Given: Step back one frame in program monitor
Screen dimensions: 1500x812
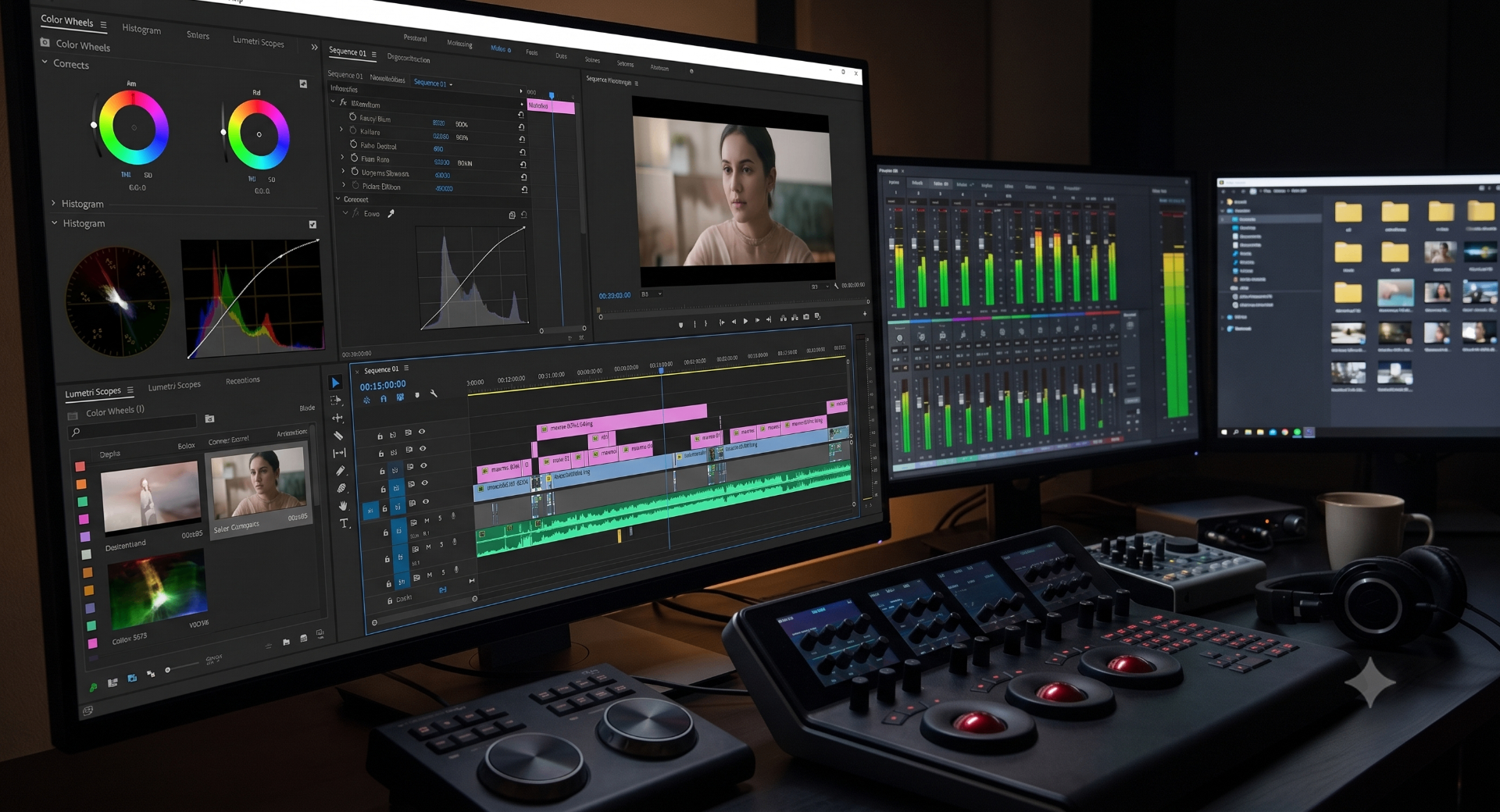Looking at the screenshot, I should [734, 322].
